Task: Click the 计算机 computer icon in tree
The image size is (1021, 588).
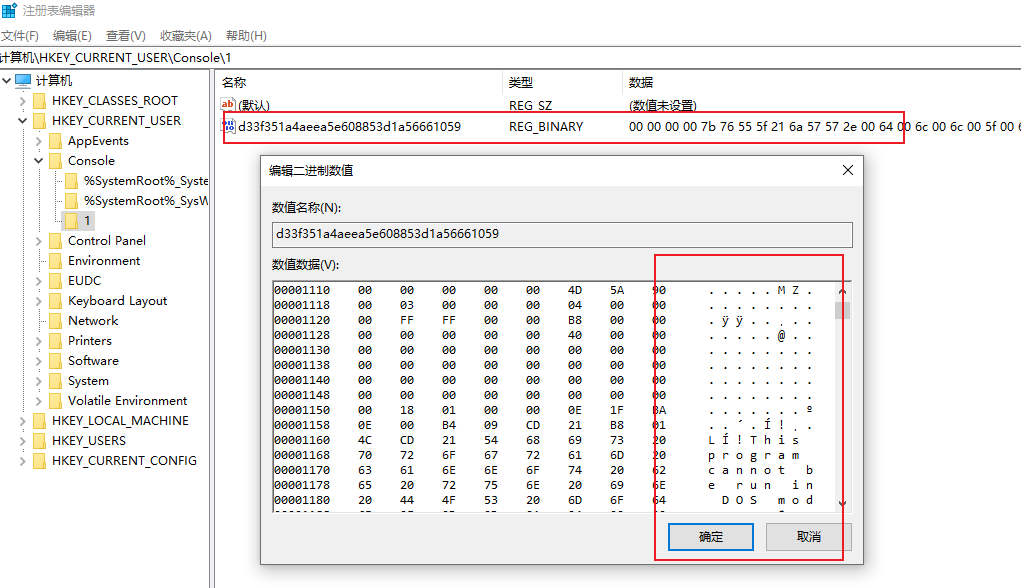Action: point(23,81)
